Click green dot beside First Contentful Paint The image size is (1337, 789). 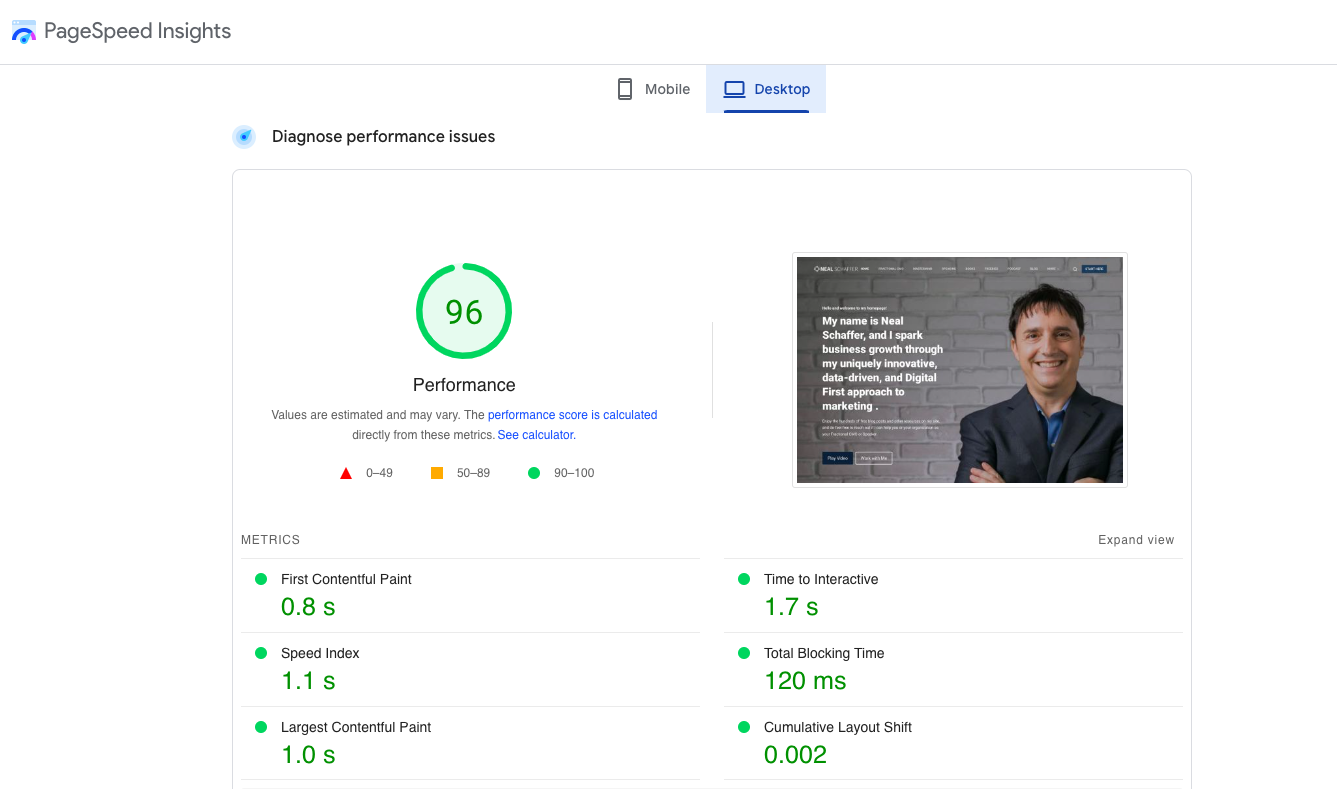pyautogui.click(x=261, y=579)
